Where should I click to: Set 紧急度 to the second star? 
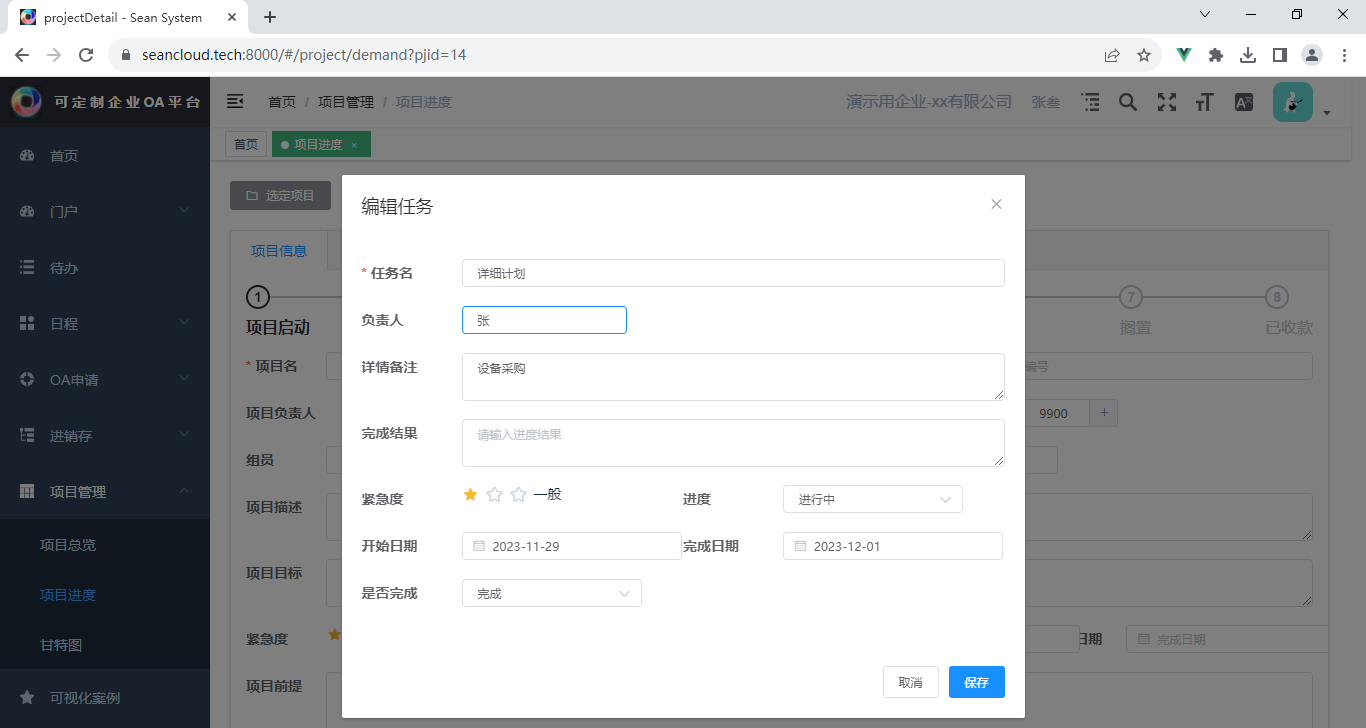coord(494,494)
